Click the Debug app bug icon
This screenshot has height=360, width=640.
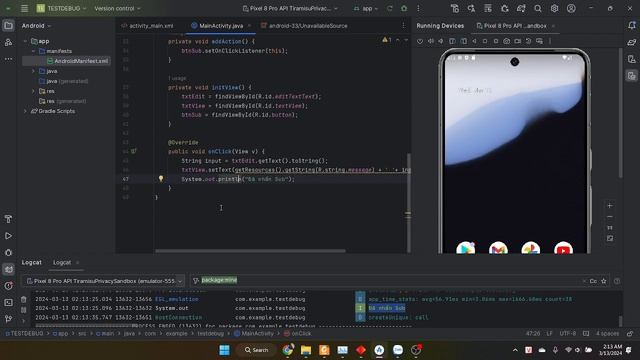click(404, 8)
